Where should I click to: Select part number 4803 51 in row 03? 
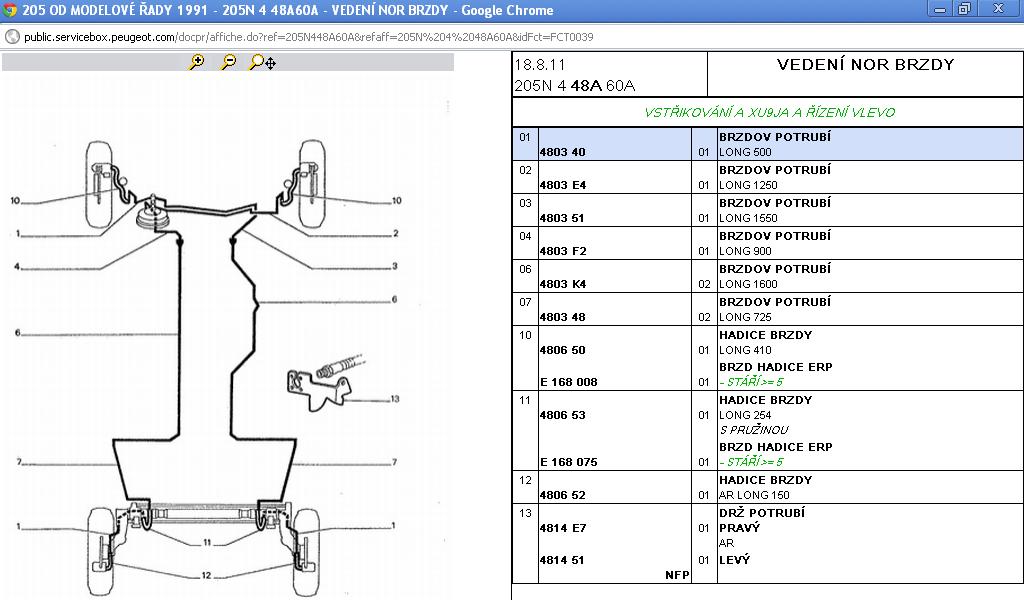coord(562,218)
